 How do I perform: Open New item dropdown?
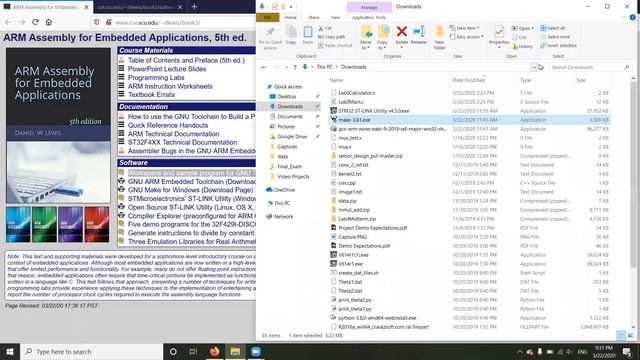[x=465, y=28]
